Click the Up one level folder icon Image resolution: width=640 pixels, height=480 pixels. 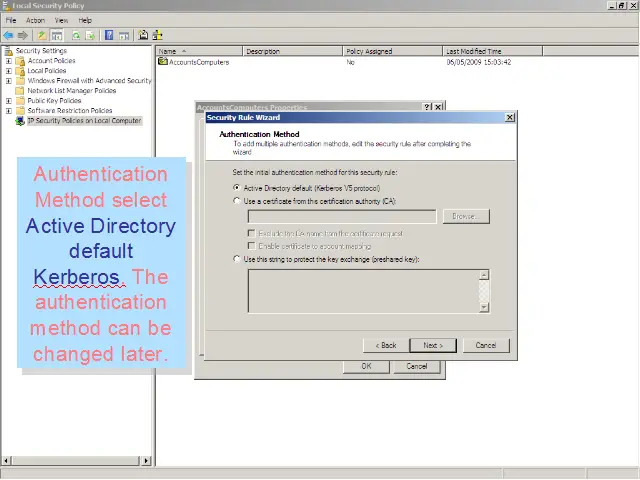click(43, 35)
